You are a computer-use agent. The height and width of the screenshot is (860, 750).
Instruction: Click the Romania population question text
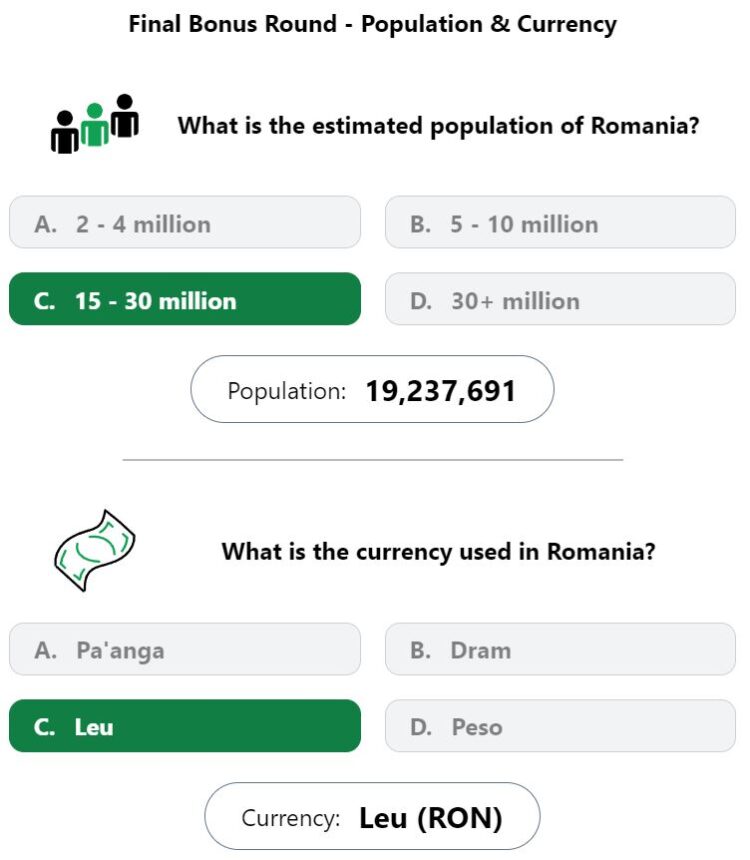[438, 126]
